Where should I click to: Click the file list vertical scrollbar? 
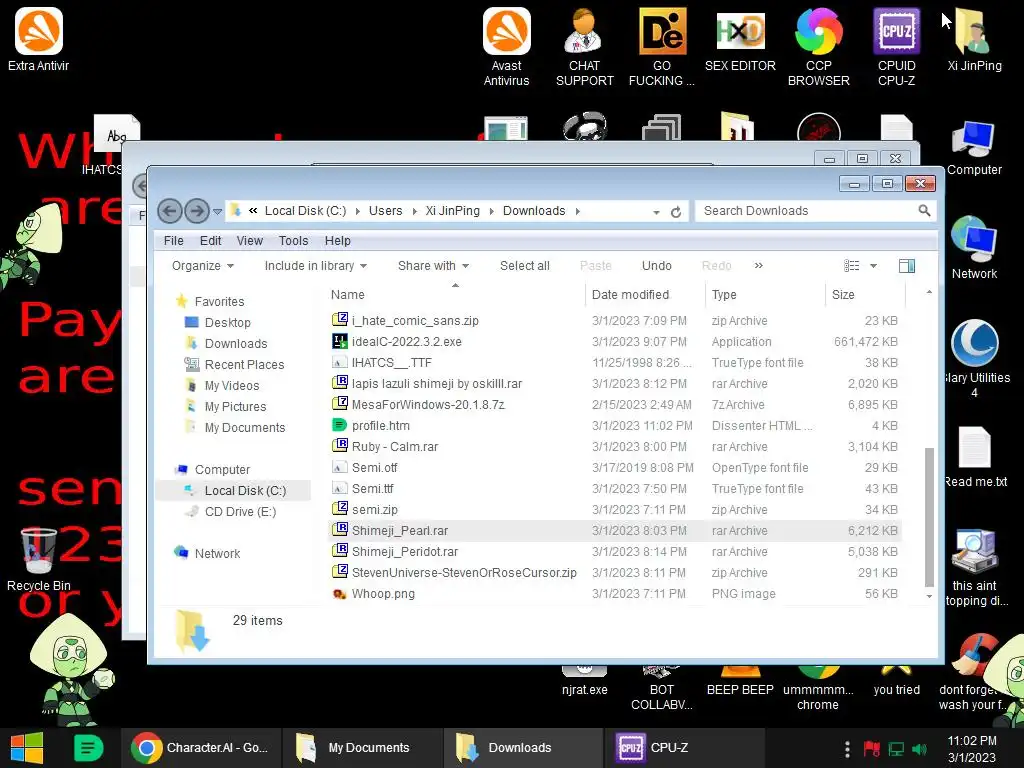point(929,517)
